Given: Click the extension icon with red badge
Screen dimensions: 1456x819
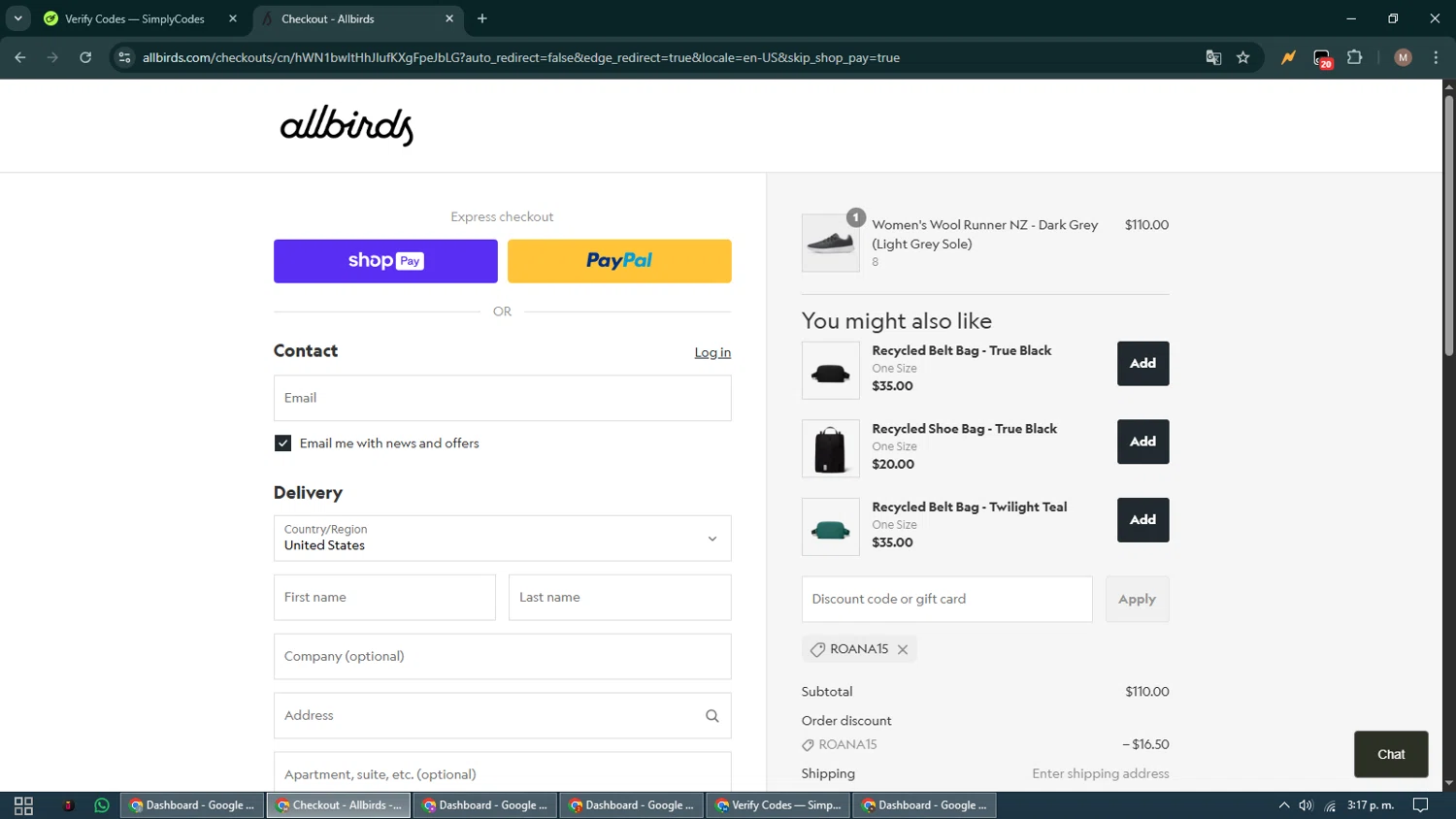Looking at the screenshot, I should (x=1322, y=58).
